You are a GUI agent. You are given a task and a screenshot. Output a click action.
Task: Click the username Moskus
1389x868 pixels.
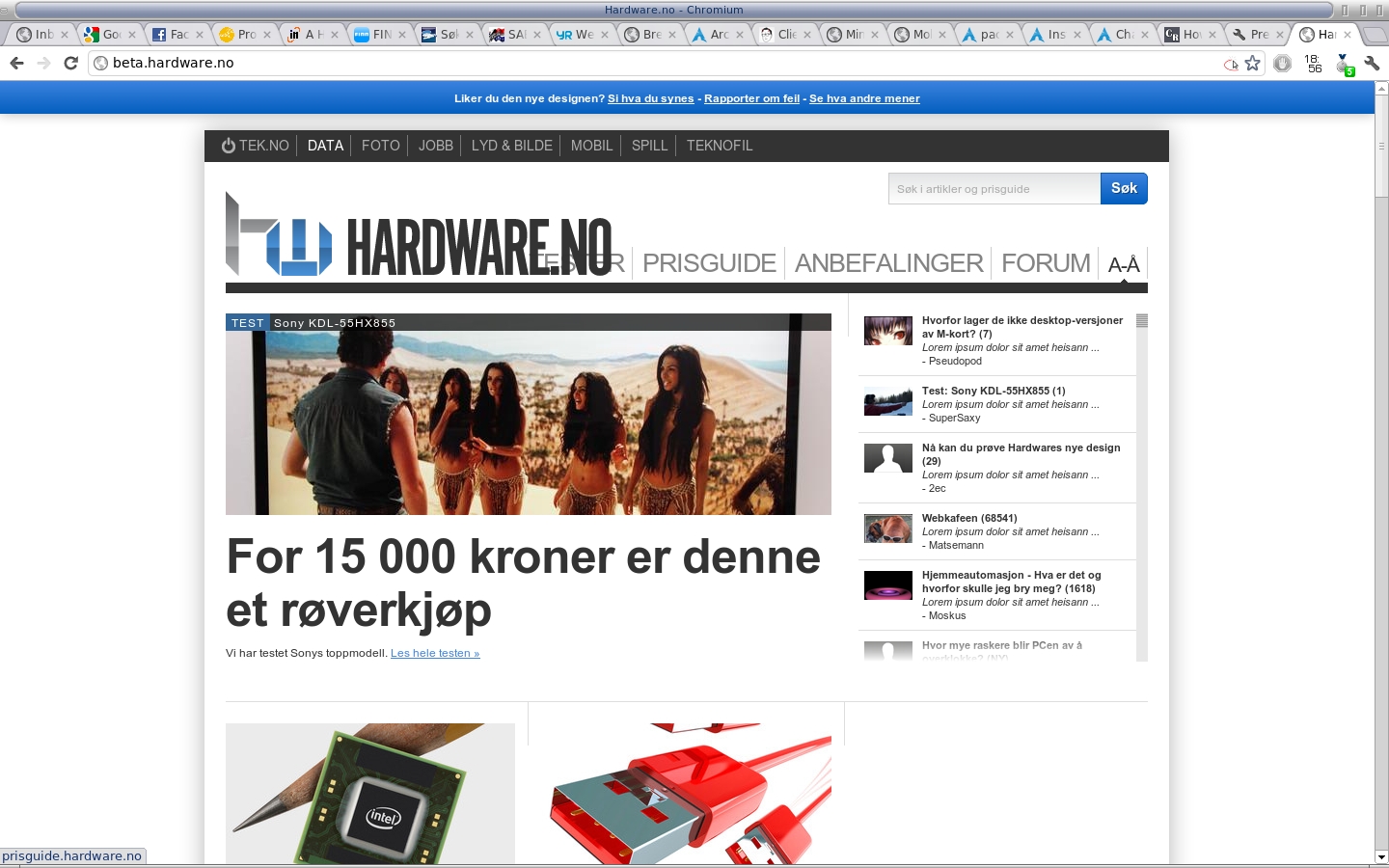pyautogui.click(x=947, y=615)
